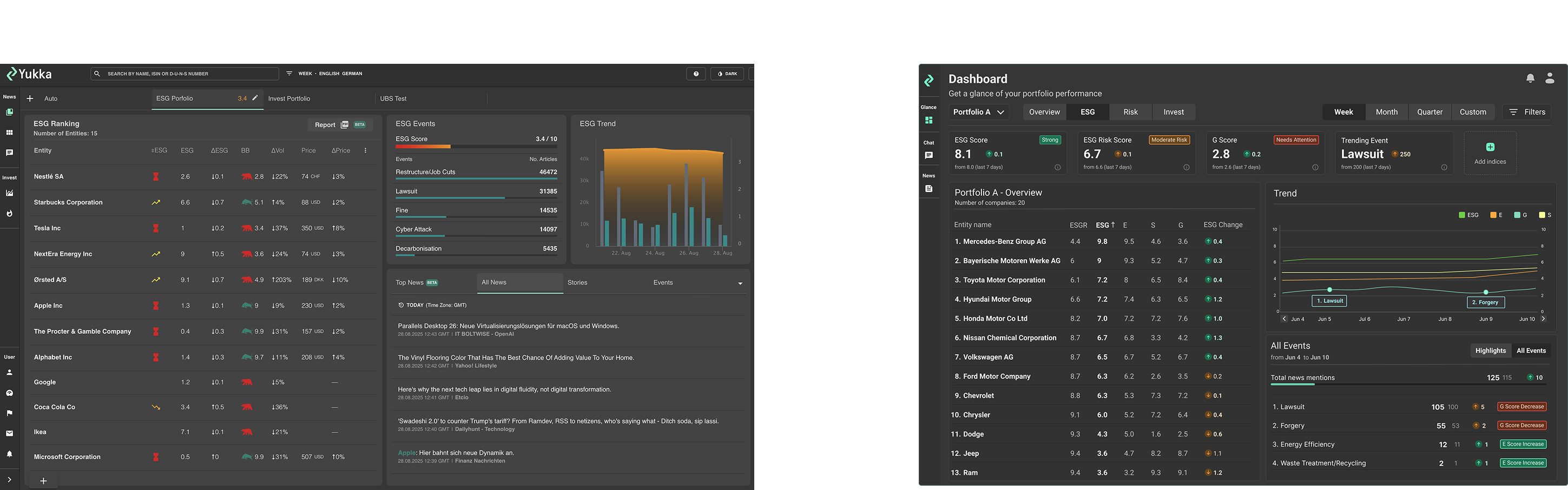
Task: Go to next dates with the Trend chart right chevron
Action: [x=1543, y=319]
